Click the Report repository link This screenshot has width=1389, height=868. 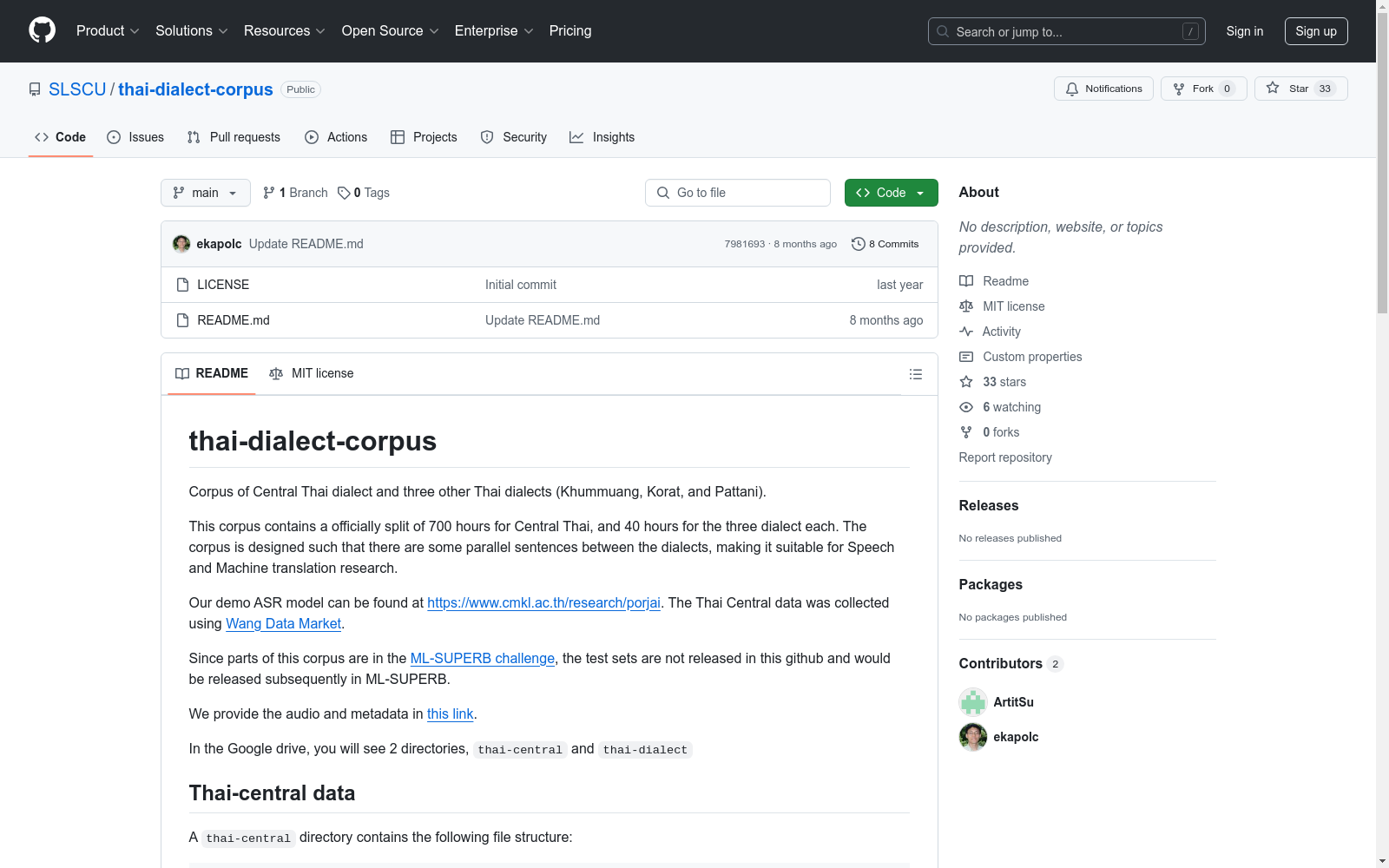(1005, 457)
